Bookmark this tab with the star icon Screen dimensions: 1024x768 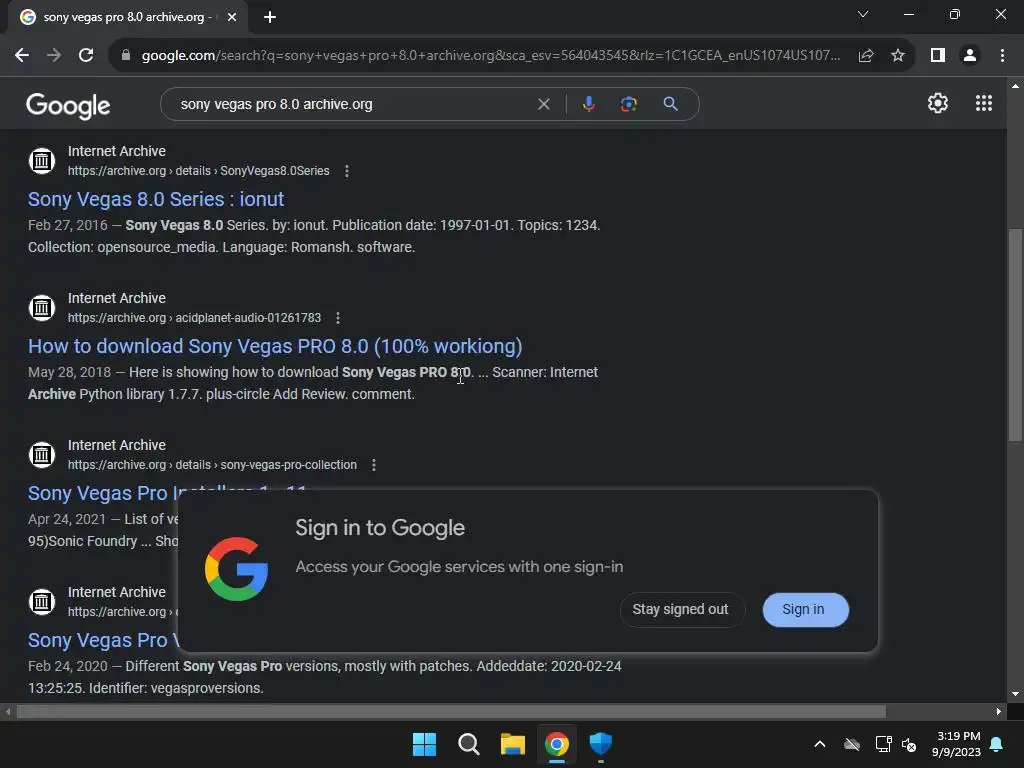(x=898, y=56)
